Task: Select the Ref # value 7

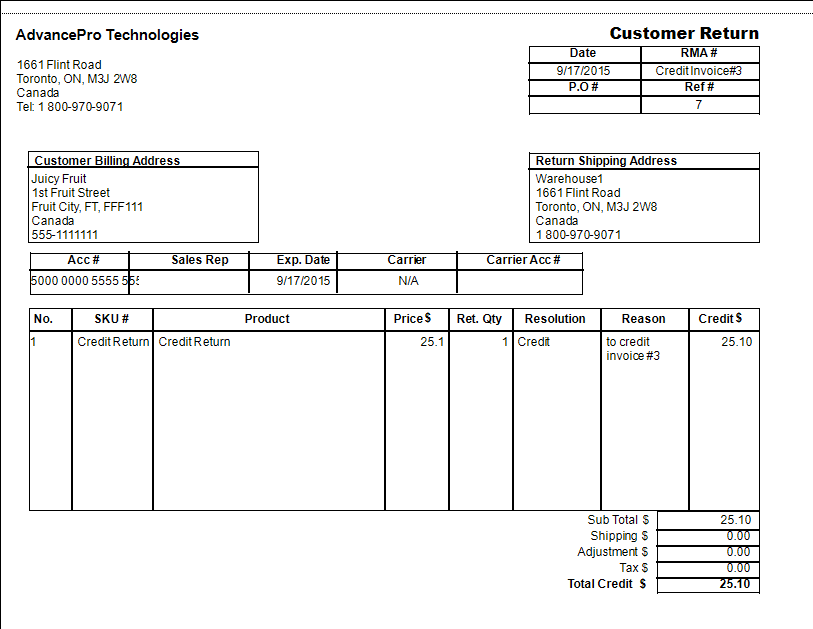Action: tap(699, 104)
